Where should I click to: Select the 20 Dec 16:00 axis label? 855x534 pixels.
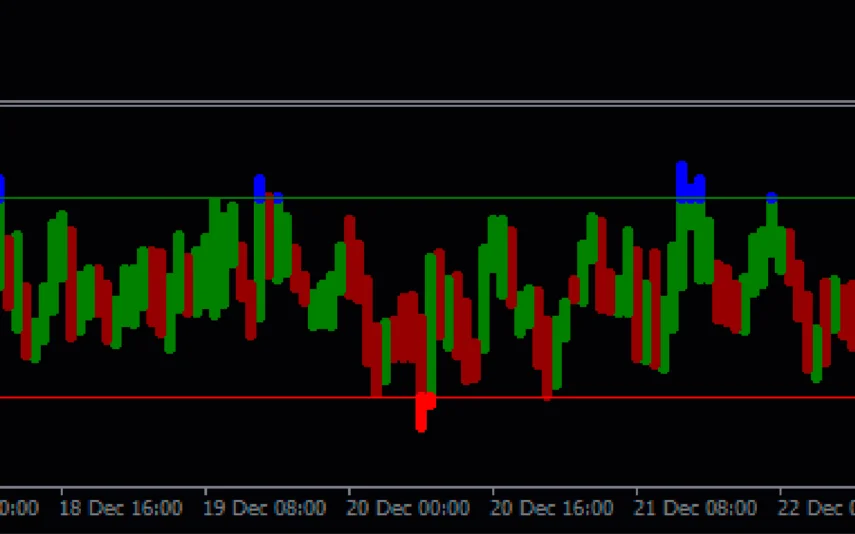click(552, 509)
